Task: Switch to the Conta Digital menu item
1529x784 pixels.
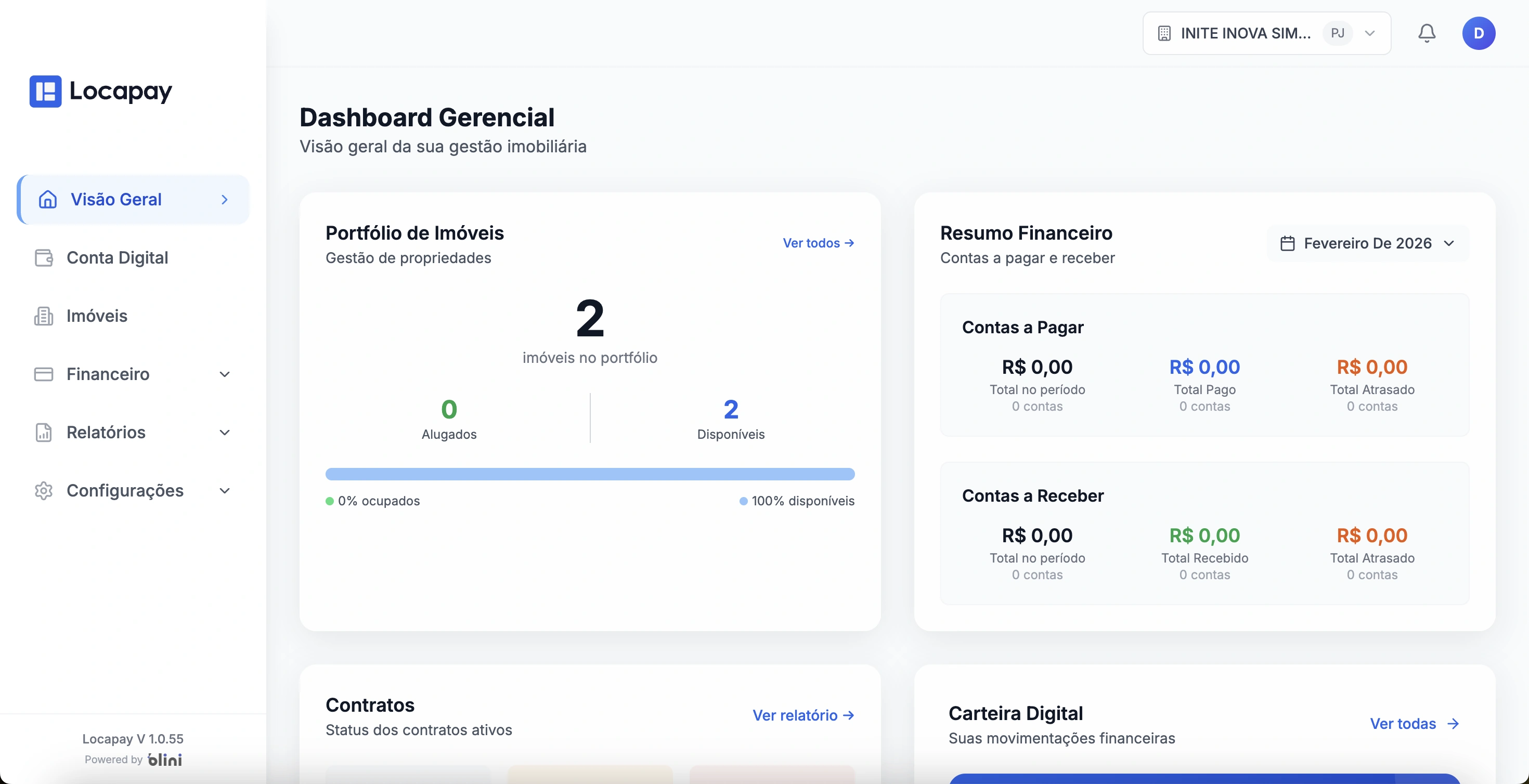Action: pos(117,257)
